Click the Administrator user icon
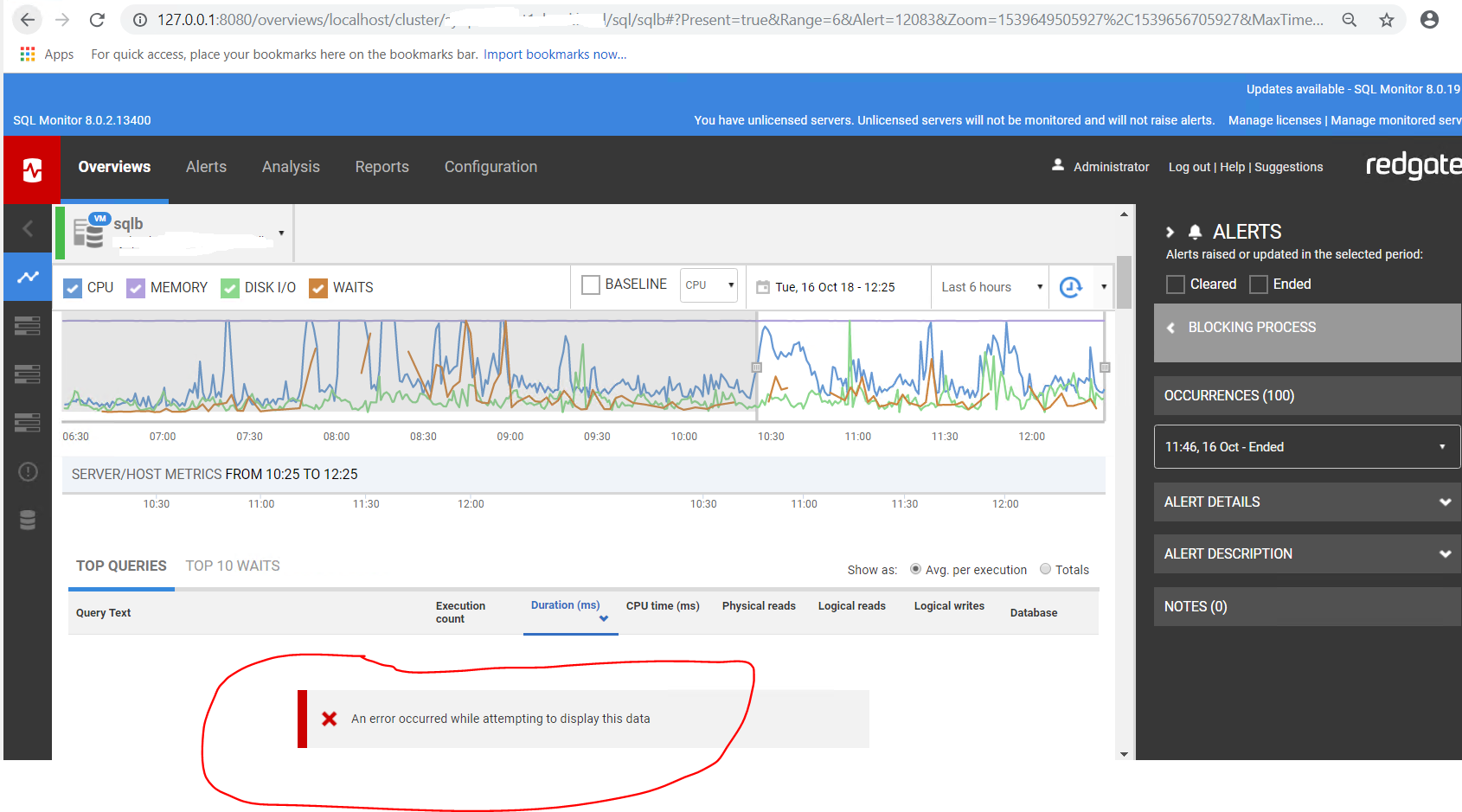 point(1058,164)
